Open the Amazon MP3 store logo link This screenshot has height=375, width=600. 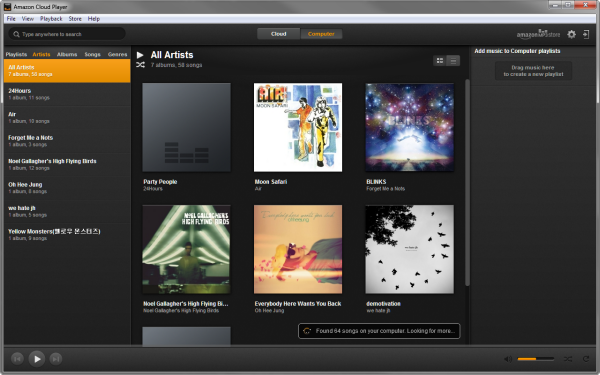coord(538,34)
